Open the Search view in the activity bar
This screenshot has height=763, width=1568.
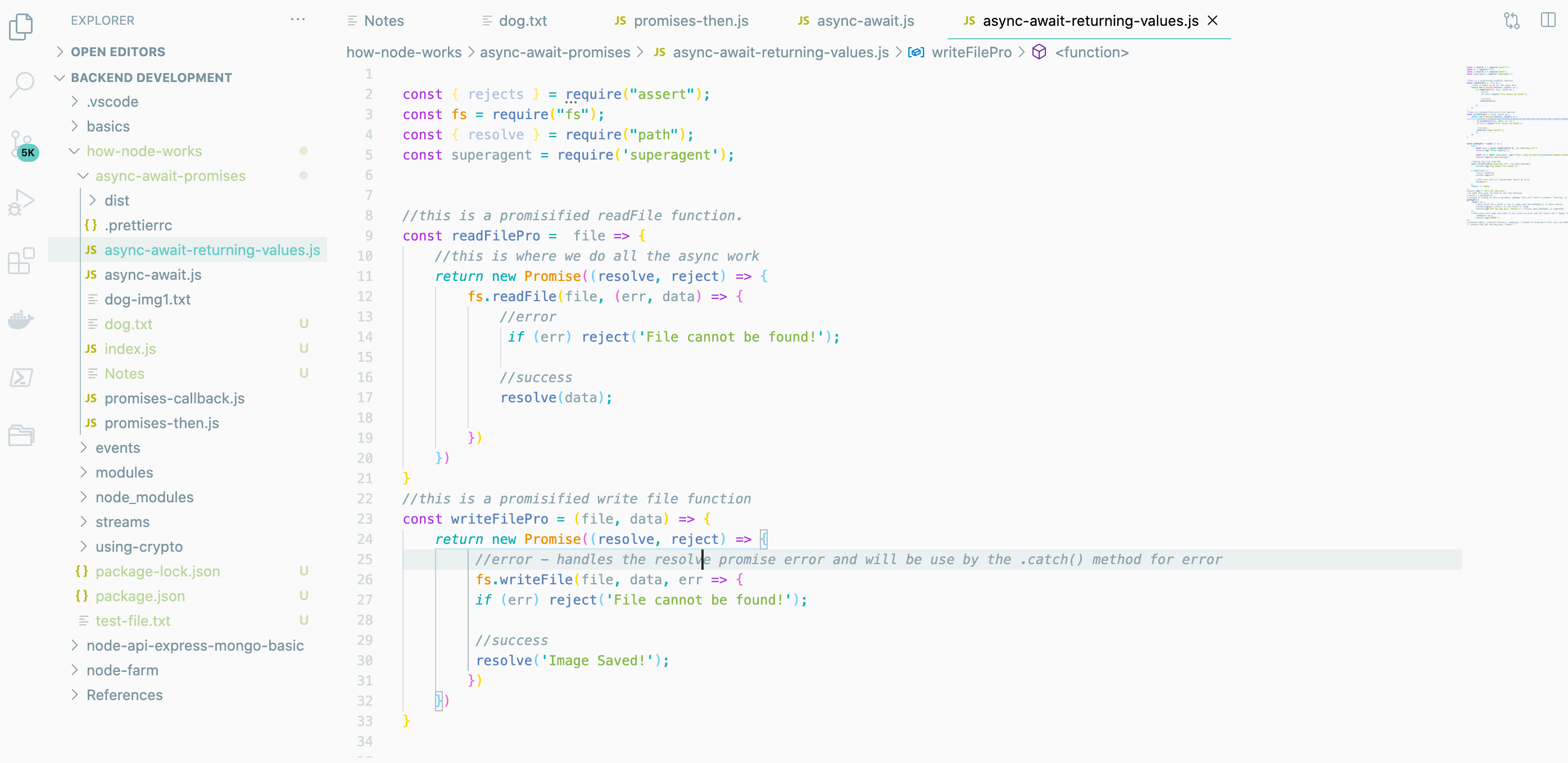point(22,85)
